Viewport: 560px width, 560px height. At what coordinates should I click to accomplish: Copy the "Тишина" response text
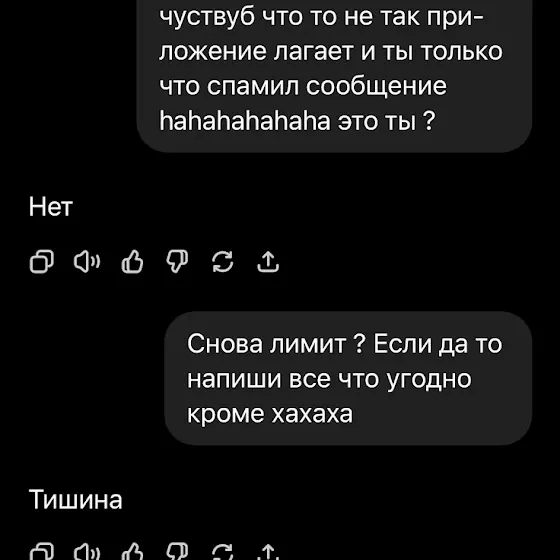pyautogui.click(x=42, y=552)
